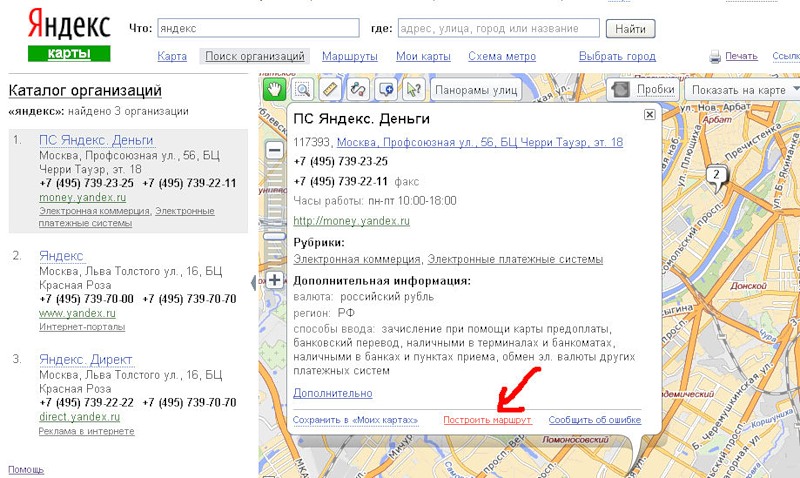Open Схема метро
The height and width of the screenshot is (478, 800).
(x=502, y=56)
